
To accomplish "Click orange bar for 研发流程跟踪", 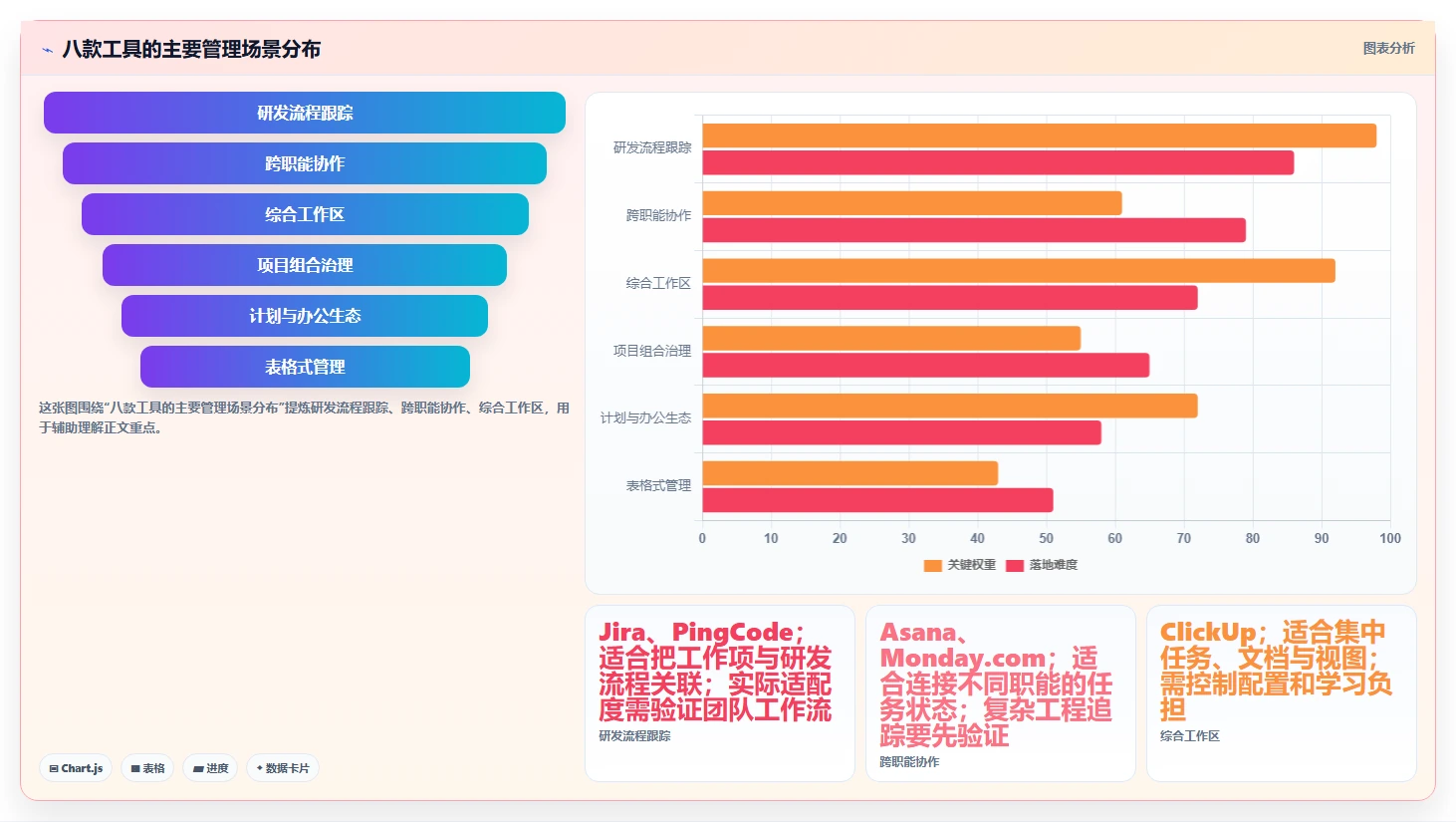I will (x=1040, y=136).
